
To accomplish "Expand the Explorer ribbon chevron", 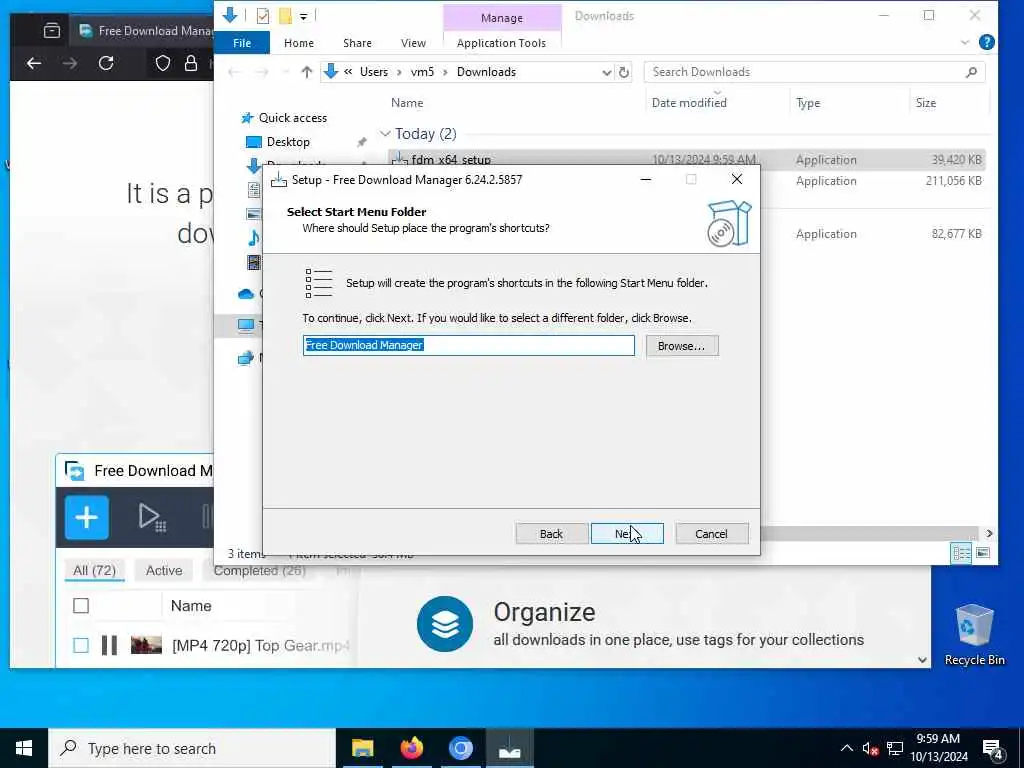I will click(x=965, y=42).
